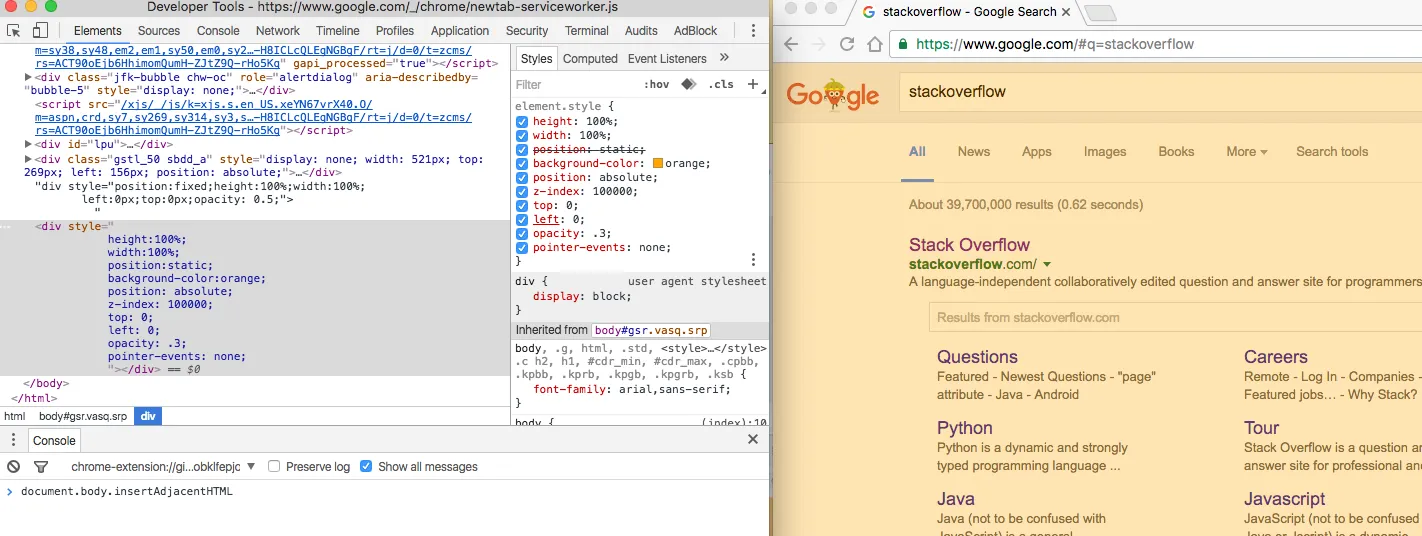Open the Careers sitelink
Image resolution: width=1422 pixels, height=536 pixels.
pyautogui.click(x=1276, y=357)
